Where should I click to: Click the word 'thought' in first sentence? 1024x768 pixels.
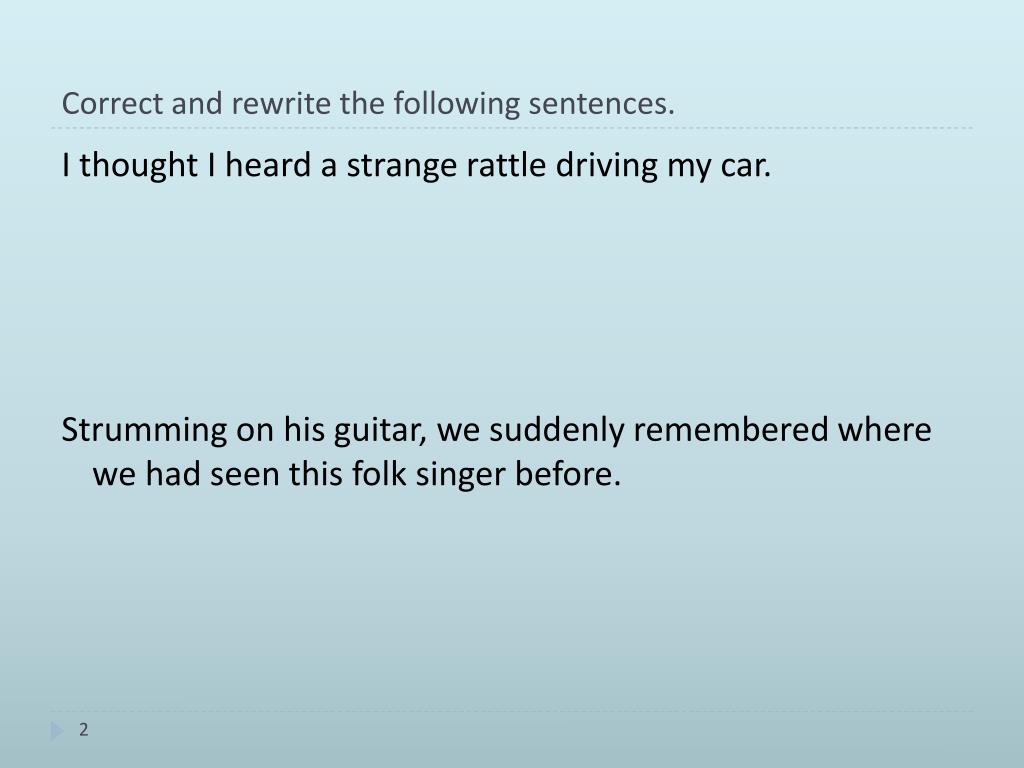pos(138,166)
